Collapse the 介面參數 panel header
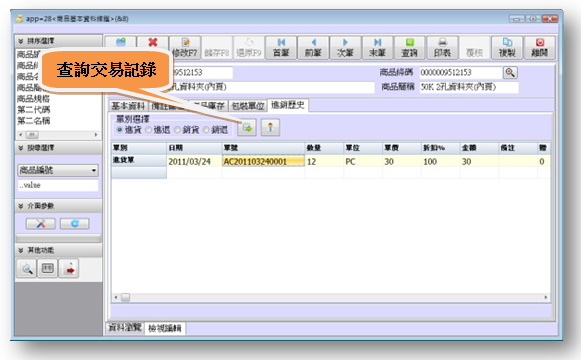The image size is (581, 360). click(59, 206)
